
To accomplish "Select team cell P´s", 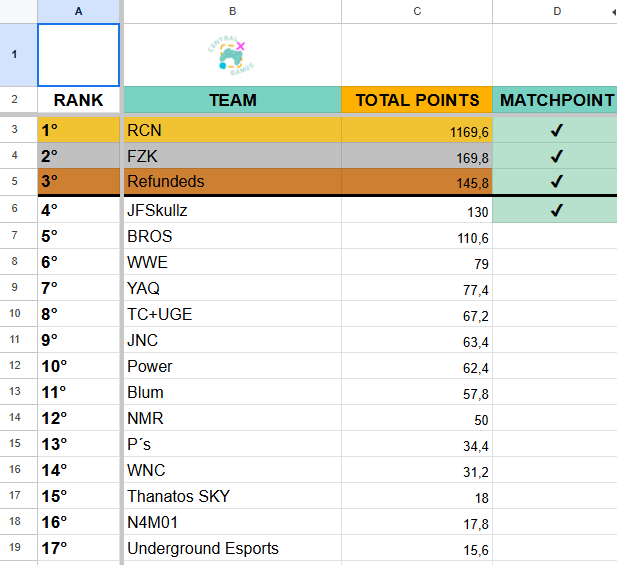I will click(x=233, y=443).
